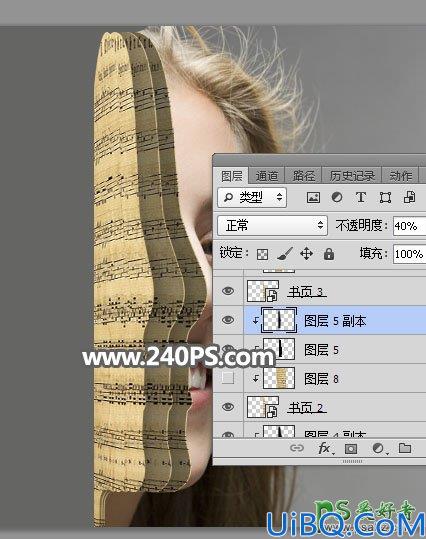This screenshot has height=539, width=426.
Task: Filter layers by shape icon
Action: (x=385, y=198)
